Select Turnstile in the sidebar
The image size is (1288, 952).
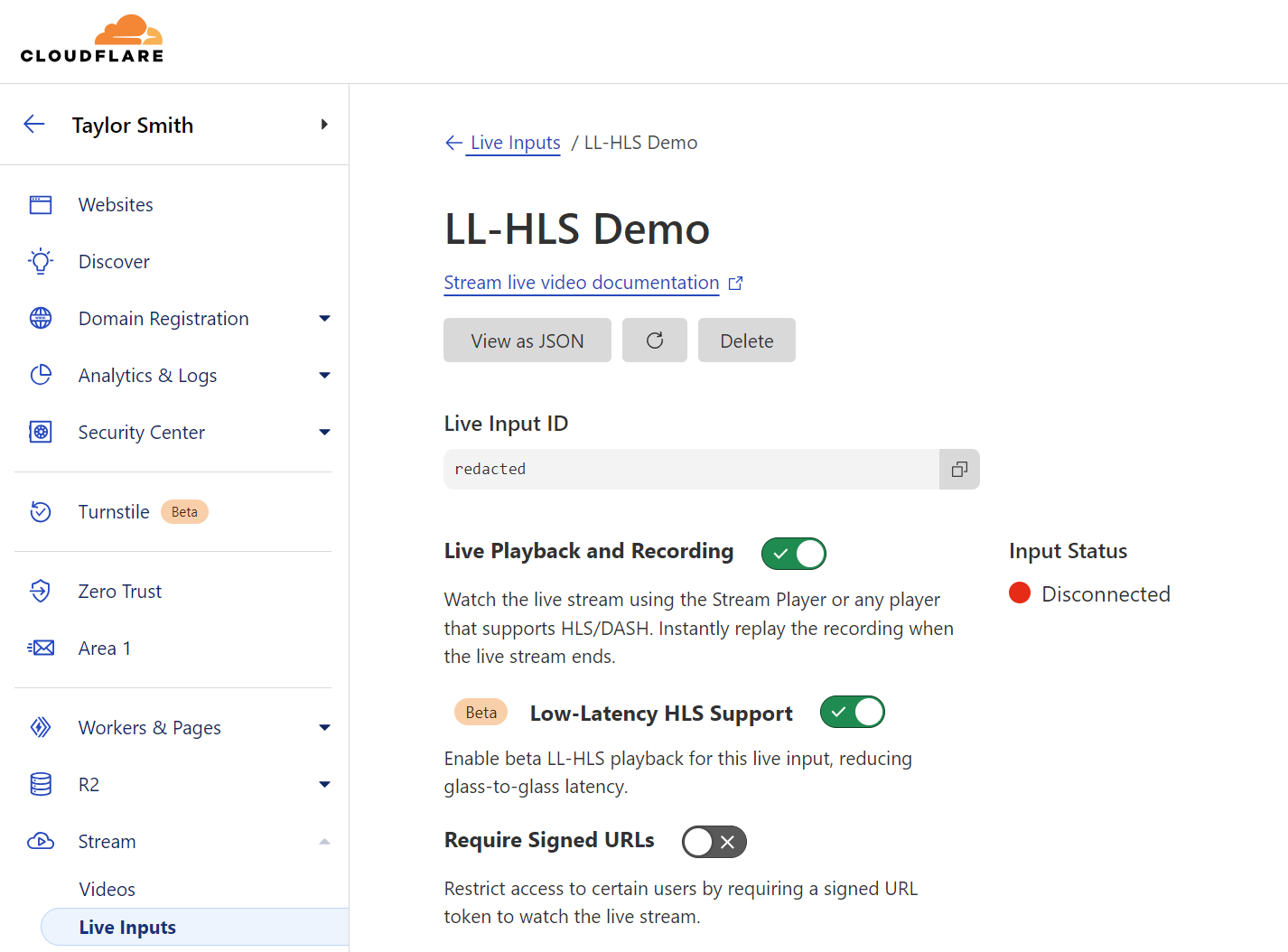[x=114, y=511]
